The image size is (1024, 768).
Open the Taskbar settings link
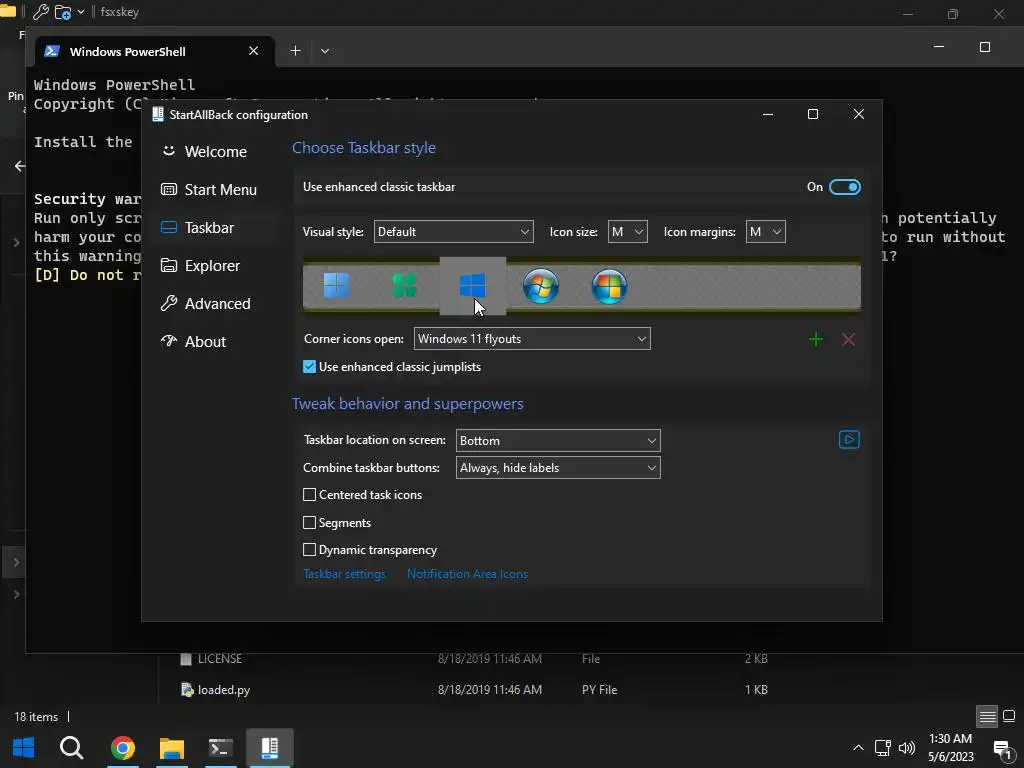point(344,574)
